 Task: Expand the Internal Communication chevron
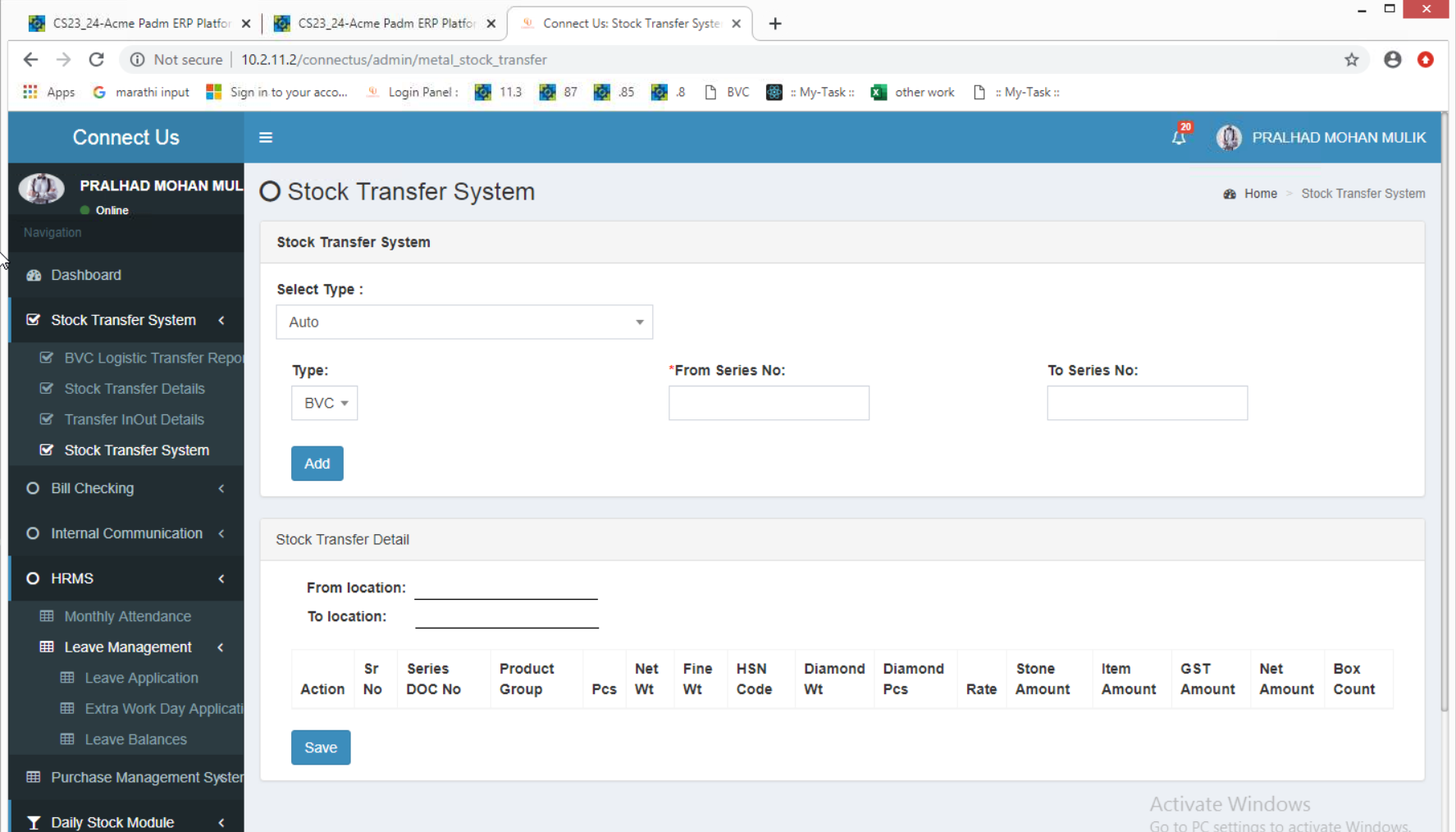(221, 533)
